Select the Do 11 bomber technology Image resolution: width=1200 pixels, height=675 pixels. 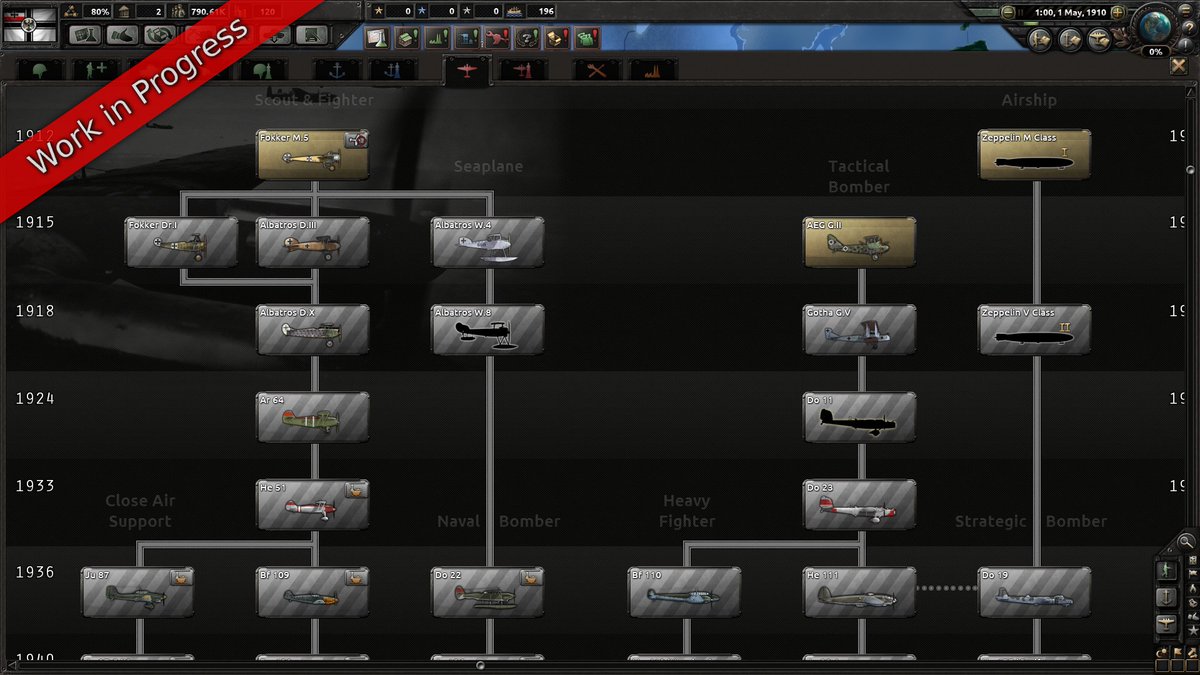pyautogui.click(x=860, y=417)
